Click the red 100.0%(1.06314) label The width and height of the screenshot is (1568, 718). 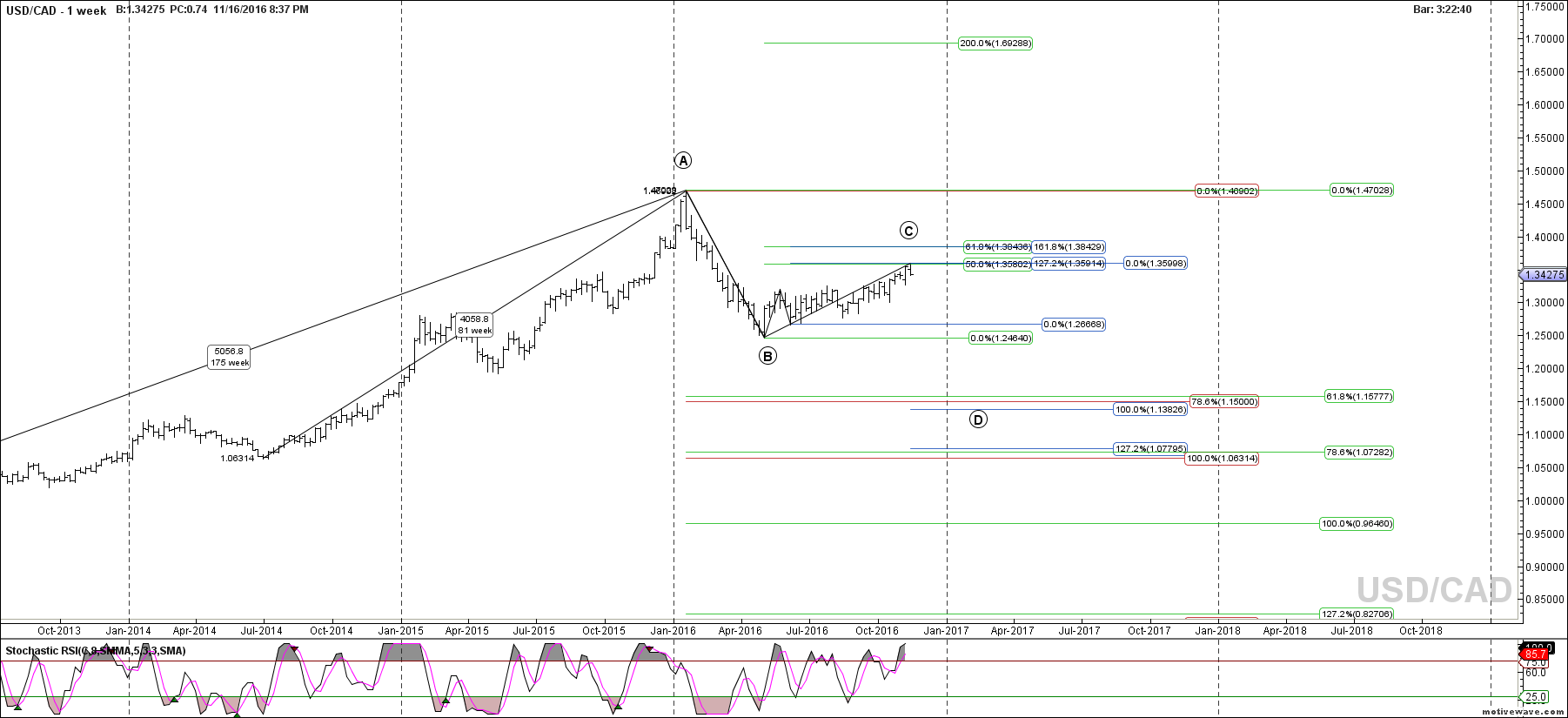[1222, 459]
